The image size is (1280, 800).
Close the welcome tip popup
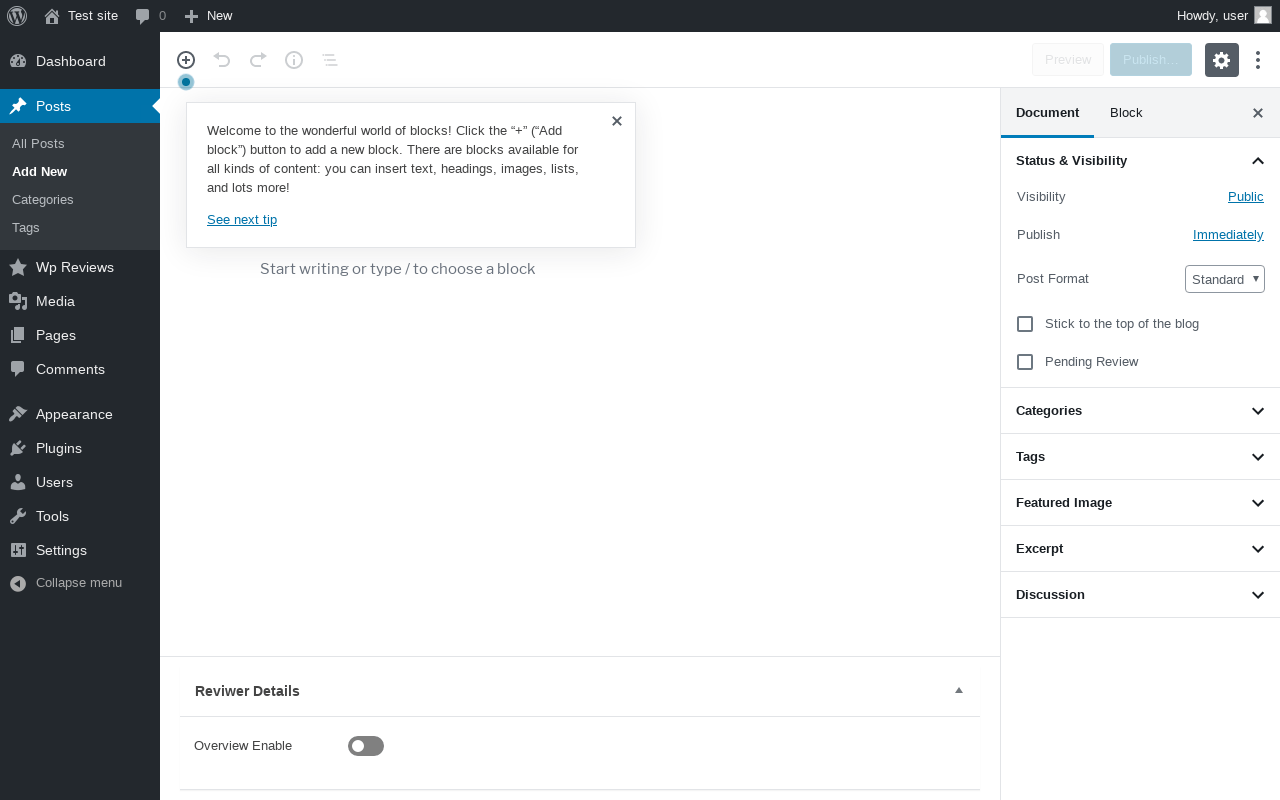click(617, 121)
